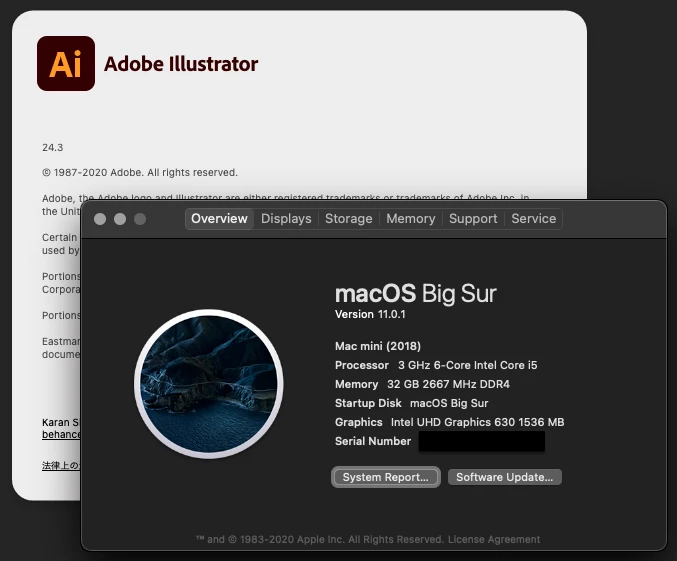Viewport: 677px width, 561px height.
Task: Click the 24.3 version number in Illustrator
Action: (53, 148)
